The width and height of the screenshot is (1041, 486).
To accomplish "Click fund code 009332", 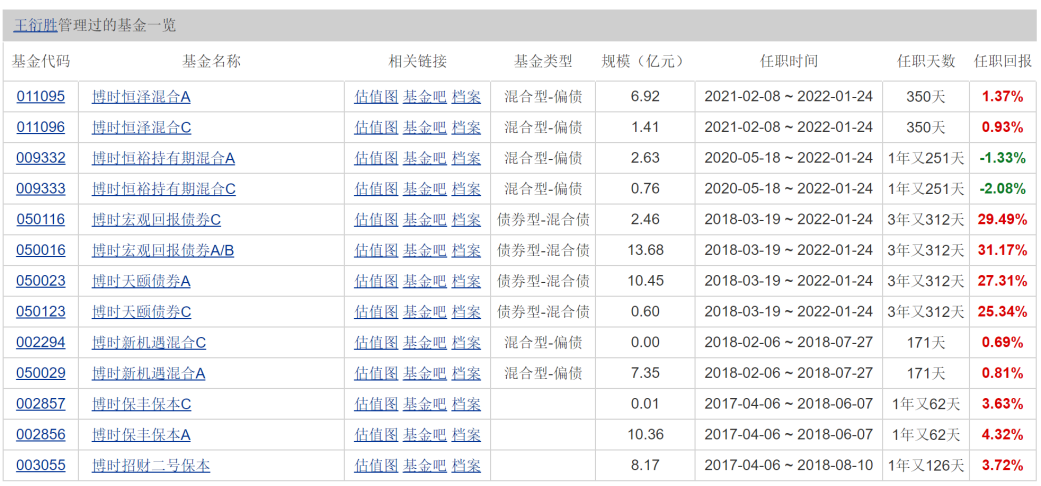I will (41, 158).
